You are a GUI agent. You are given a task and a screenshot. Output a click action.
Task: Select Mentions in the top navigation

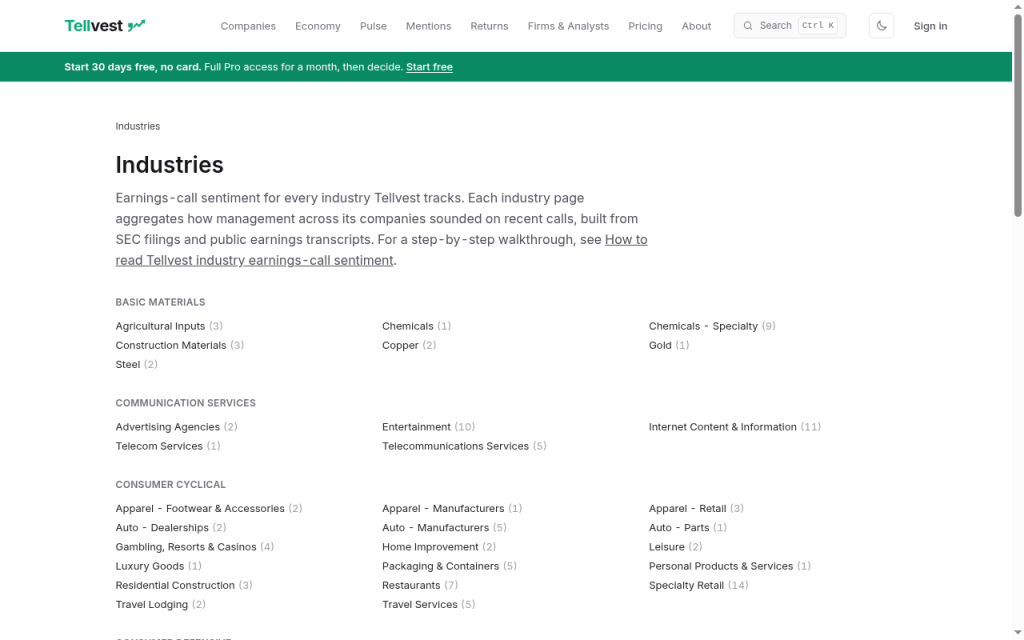coord(428,26)
